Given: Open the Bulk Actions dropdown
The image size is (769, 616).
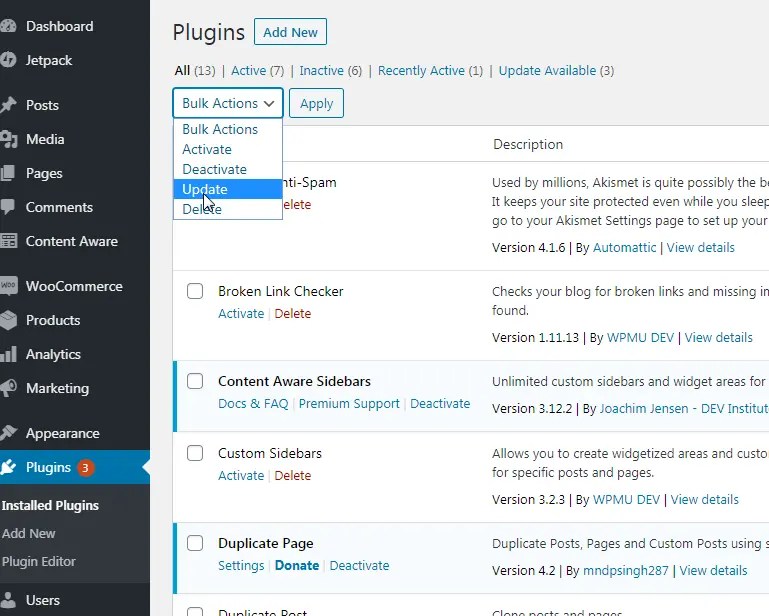Looking at the screenshot, I should point(228,103).
